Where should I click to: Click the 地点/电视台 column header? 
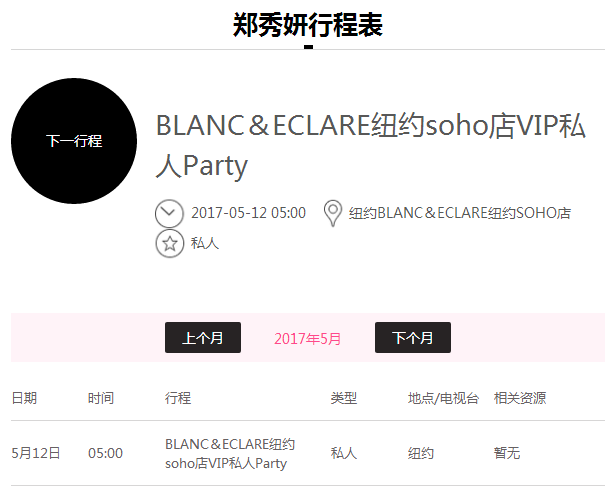[443, 398]
